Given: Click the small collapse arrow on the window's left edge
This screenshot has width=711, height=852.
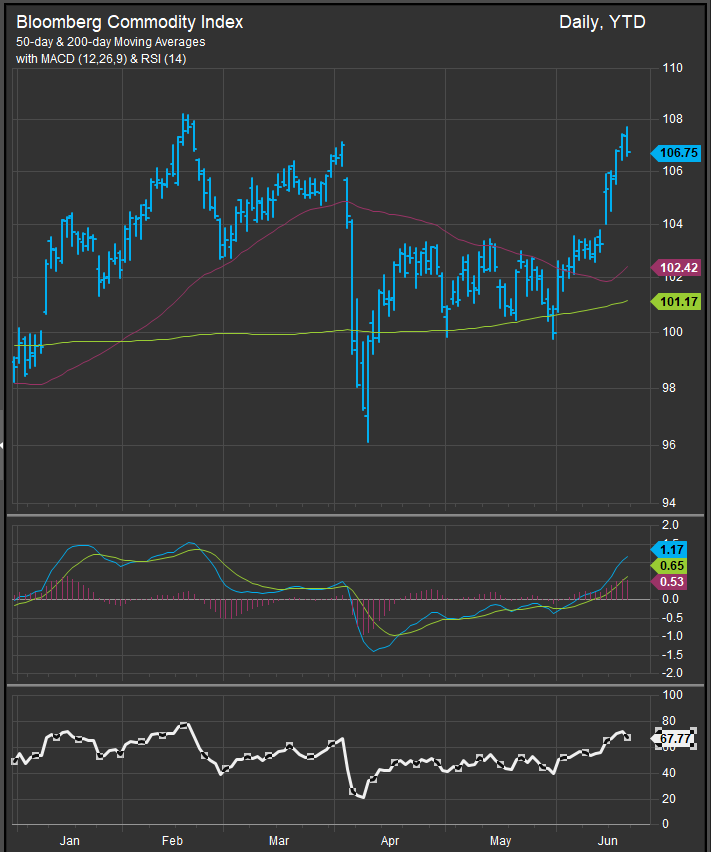Looking at the screenshot, I should (2, 445).
